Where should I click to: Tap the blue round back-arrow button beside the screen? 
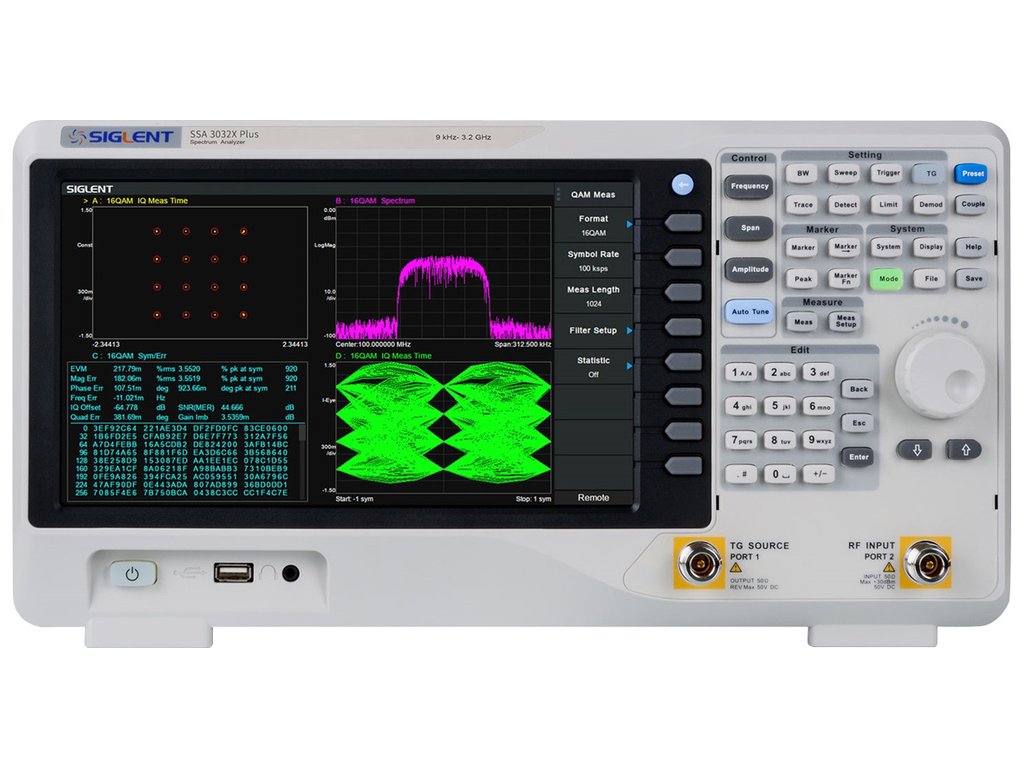tap(682, 185)
